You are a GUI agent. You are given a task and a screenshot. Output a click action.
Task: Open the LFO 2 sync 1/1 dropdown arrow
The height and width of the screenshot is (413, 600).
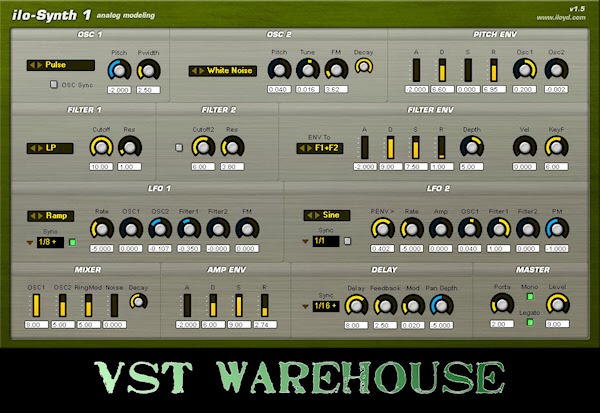pyautogui.click(x=305, y=242)
